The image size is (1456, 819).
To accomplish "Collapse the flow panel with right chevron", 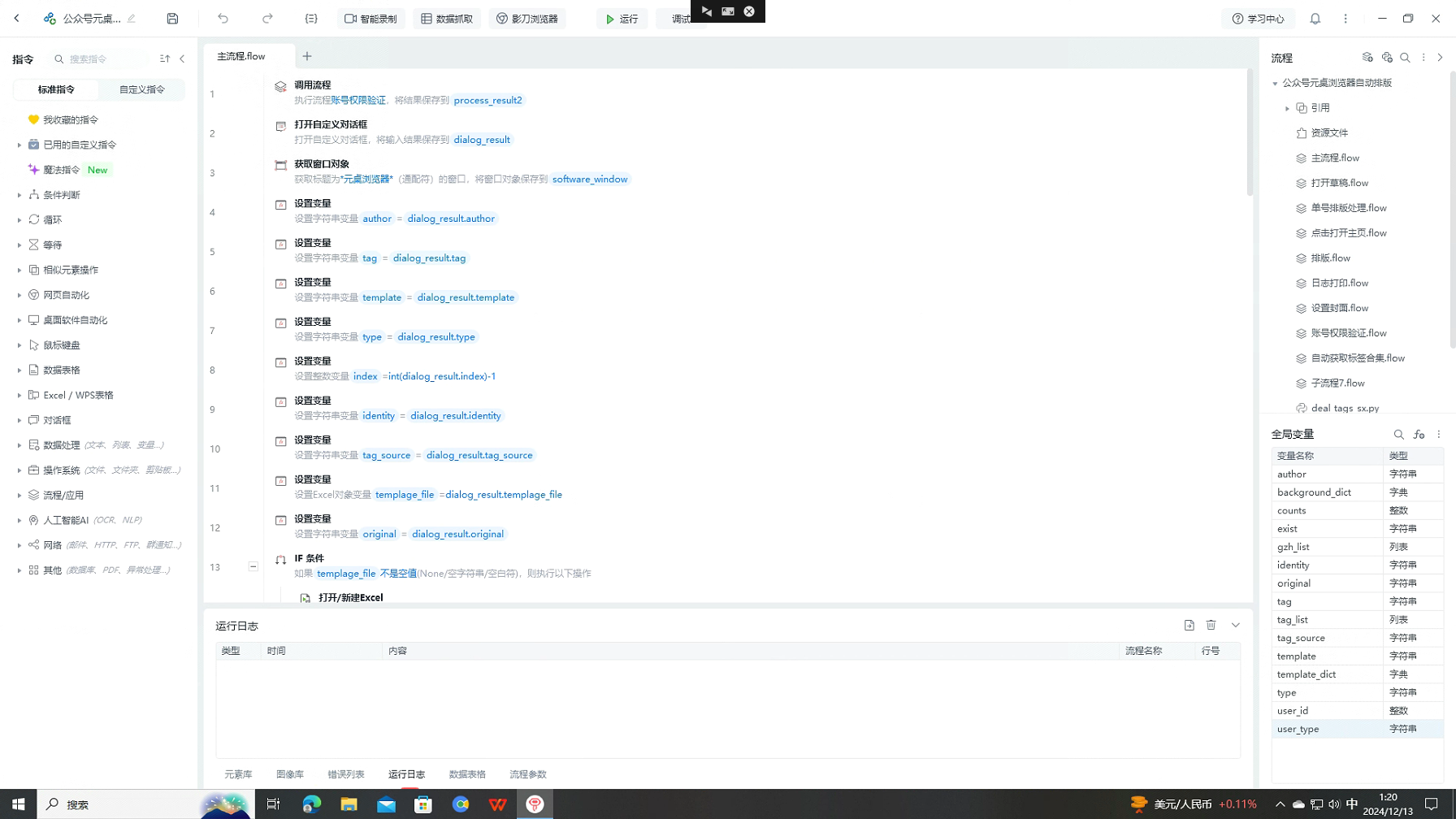I will pos(1440,58).
